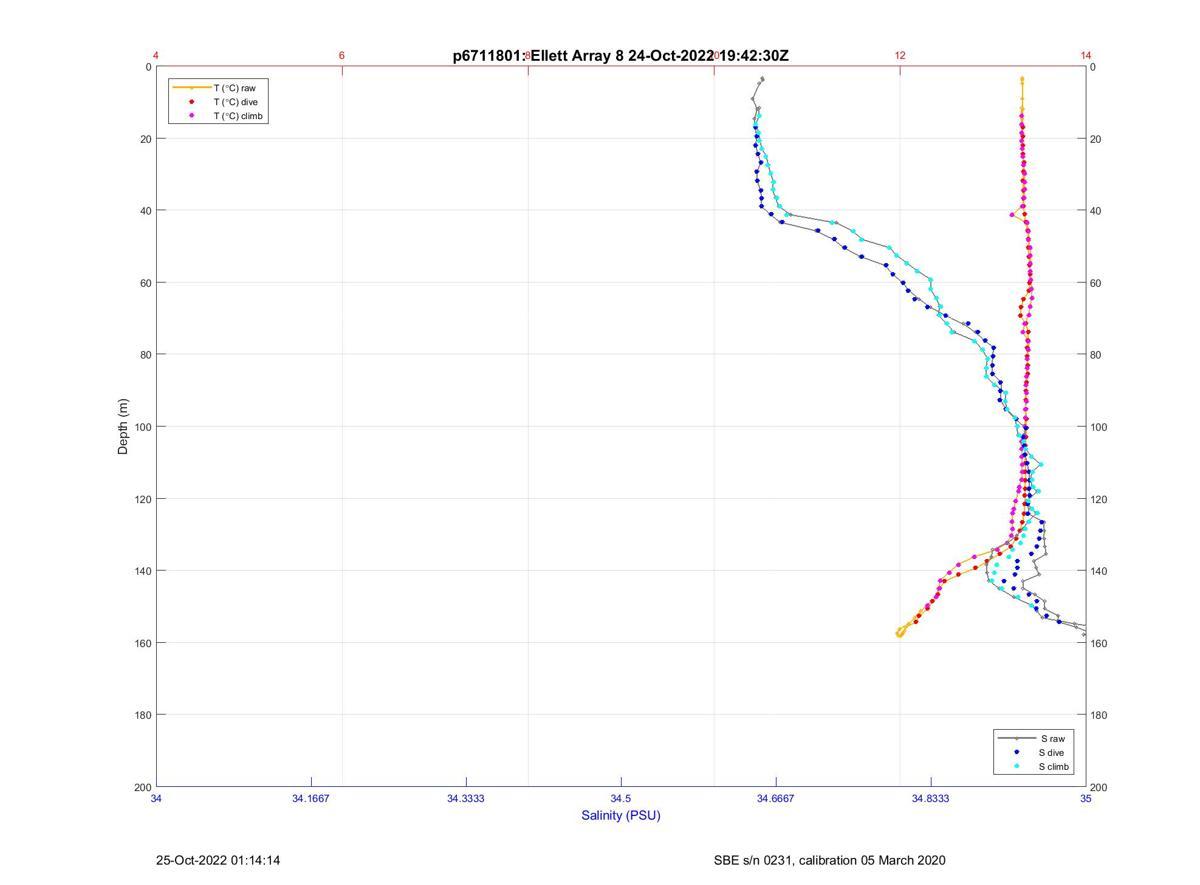
Task: Click the red dot marker for T dive legend
Action: click(x=191, y=102)
